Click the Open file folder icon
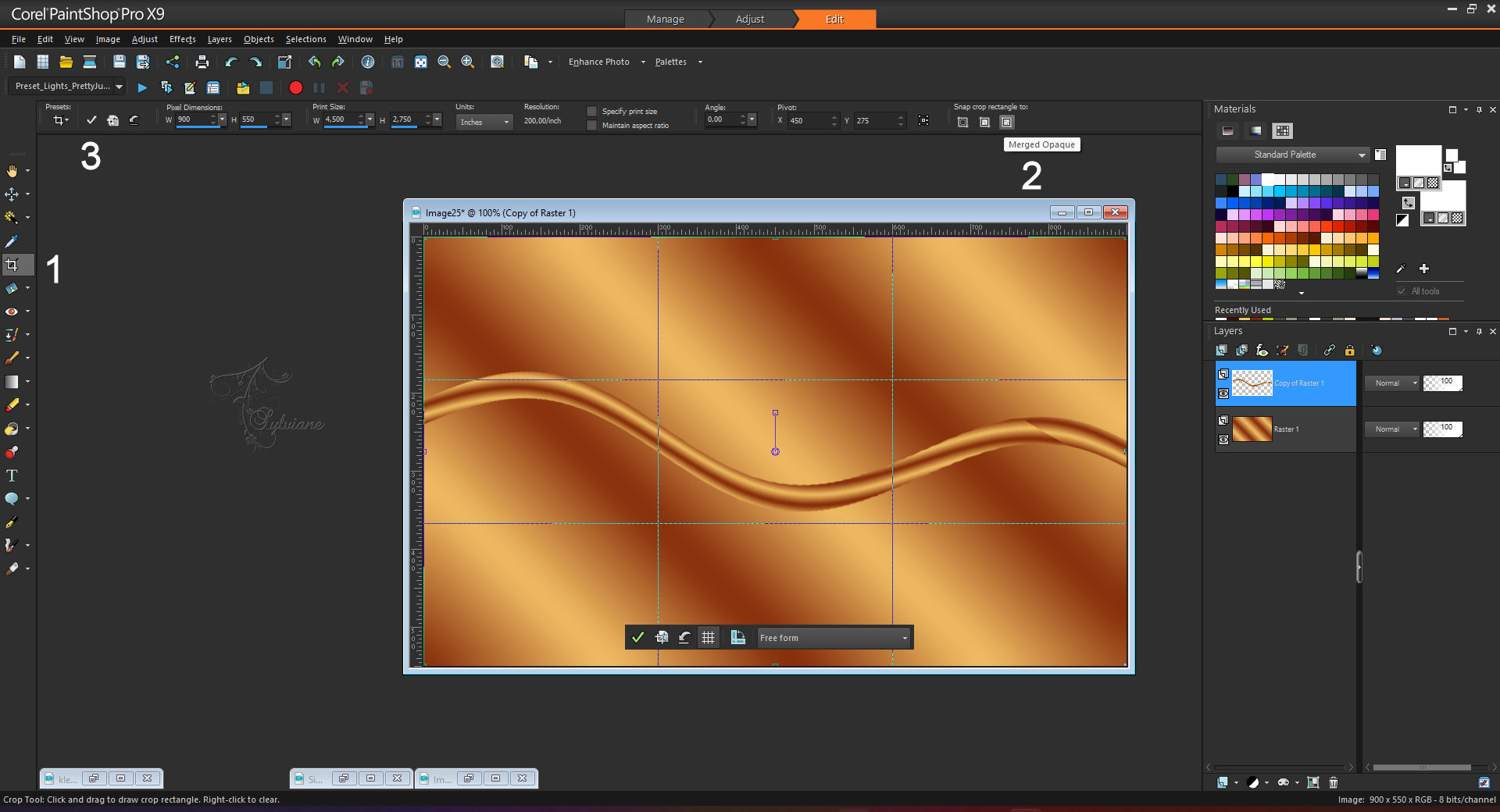 (x=66, y=62)
